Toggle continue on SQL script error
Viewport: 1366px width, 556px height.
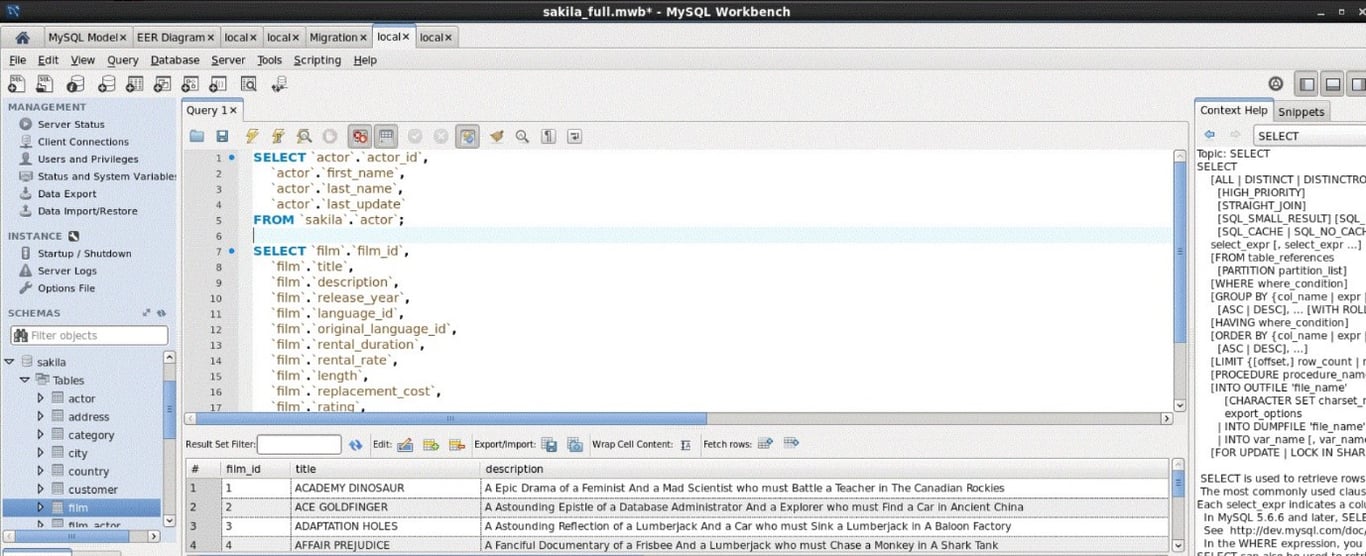click(x=360, y=136)
